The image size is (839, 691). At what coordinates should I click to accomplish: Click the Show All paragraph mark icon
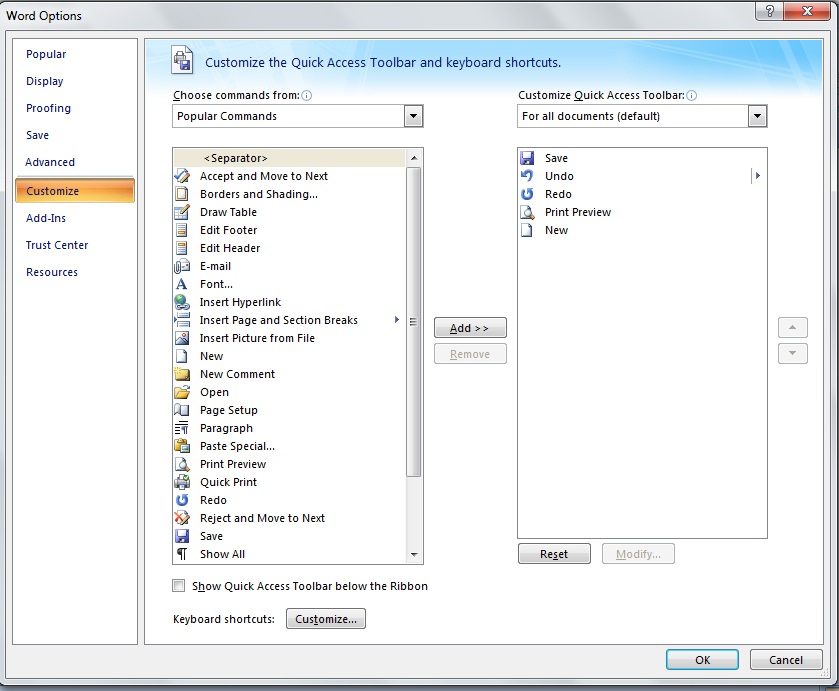[x=182, y=554]
